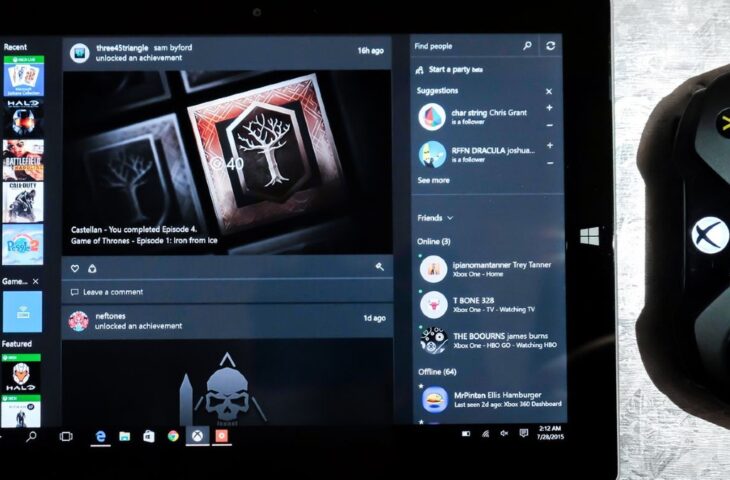Screen dimensions: 730x480
Task: Click the Xbox app taskbar icon
Action: tap(198, 436)
